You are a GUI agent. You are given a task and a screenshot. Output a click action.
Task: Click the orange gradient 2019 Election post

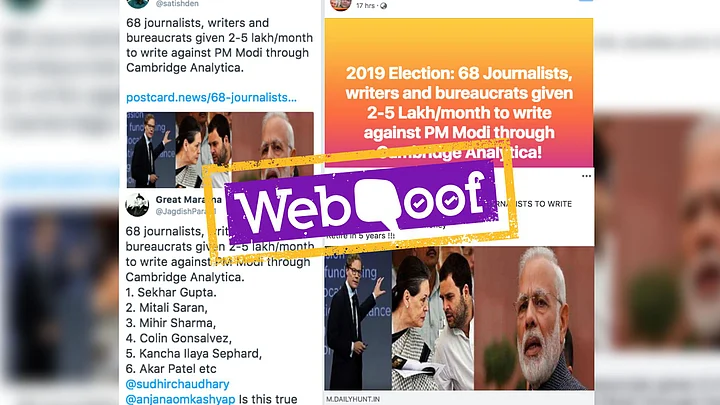(459, 93)
